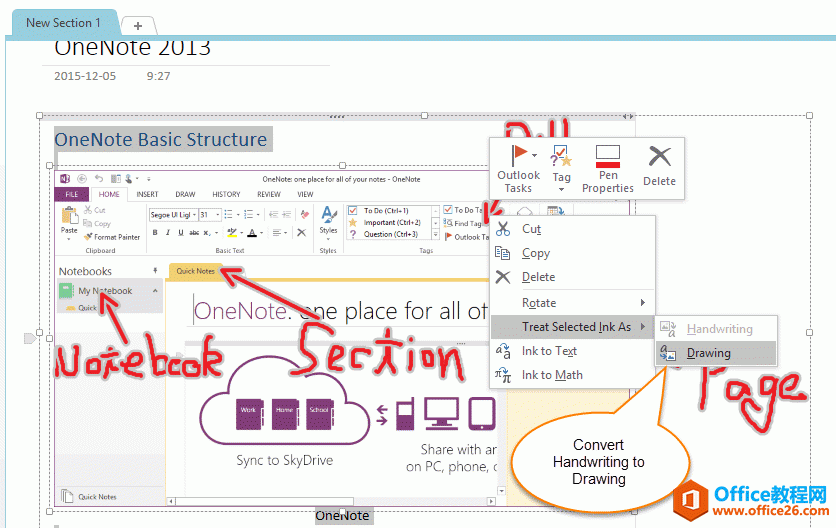Click the OneNote caption below the picture
836x528 pixels.
point(342,516)
